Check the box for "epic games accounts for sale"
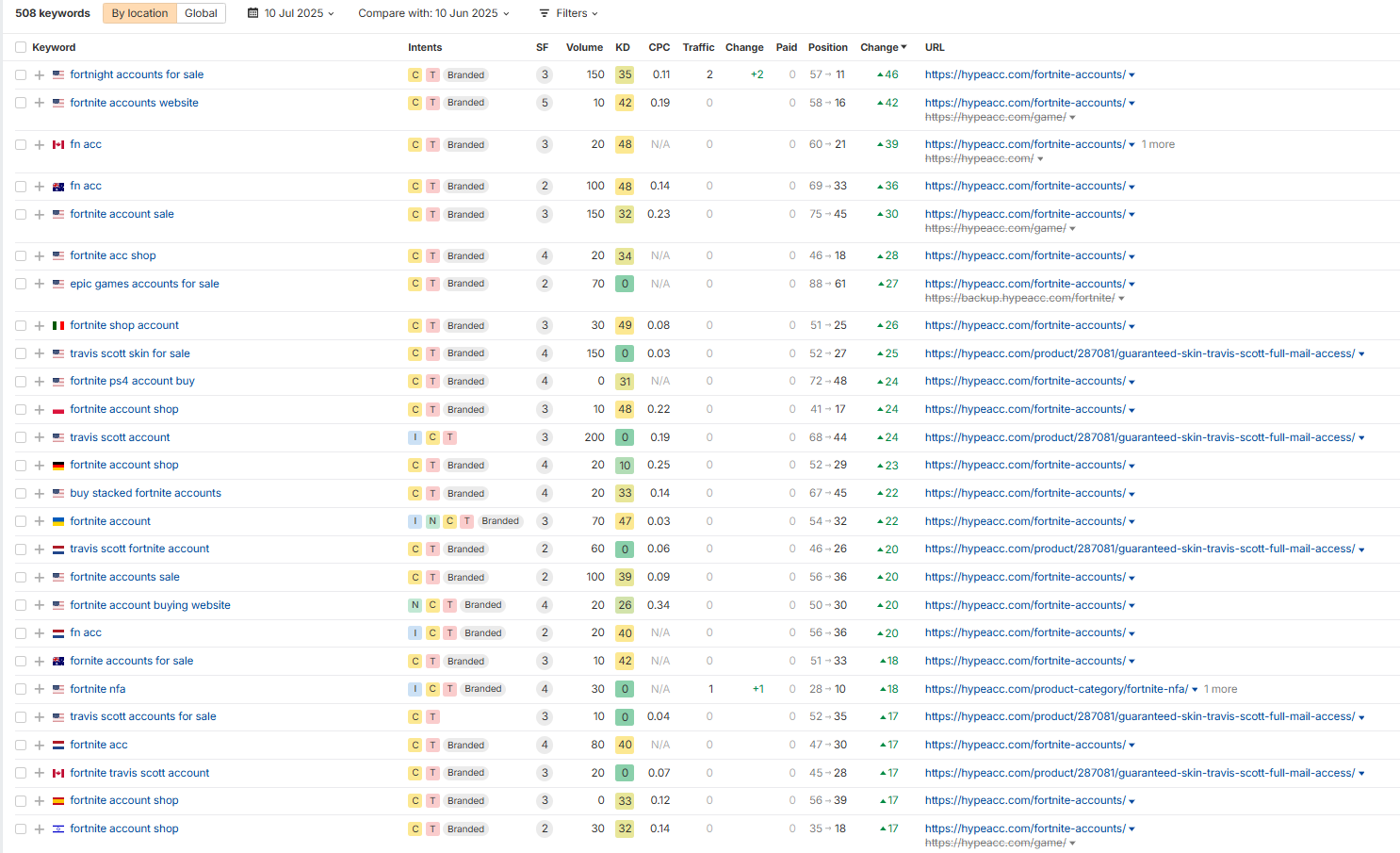The width and height of the screenshot is (1400, 853). coord(21,284)
